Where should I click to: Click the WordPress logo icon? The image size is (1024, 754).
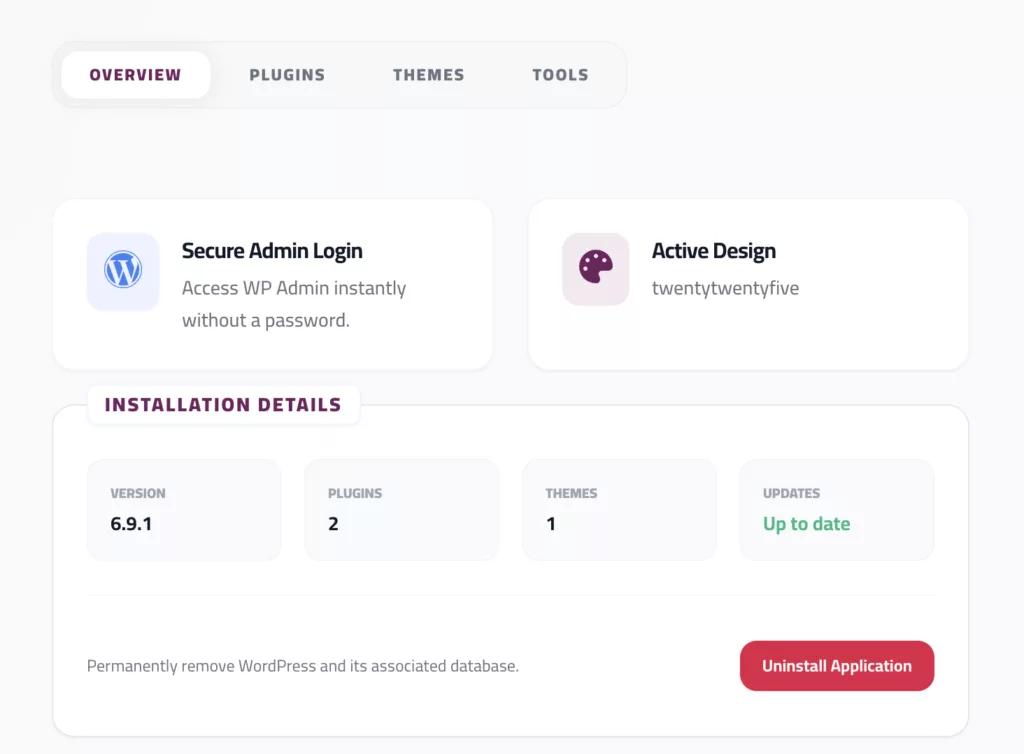pos(123,271)
